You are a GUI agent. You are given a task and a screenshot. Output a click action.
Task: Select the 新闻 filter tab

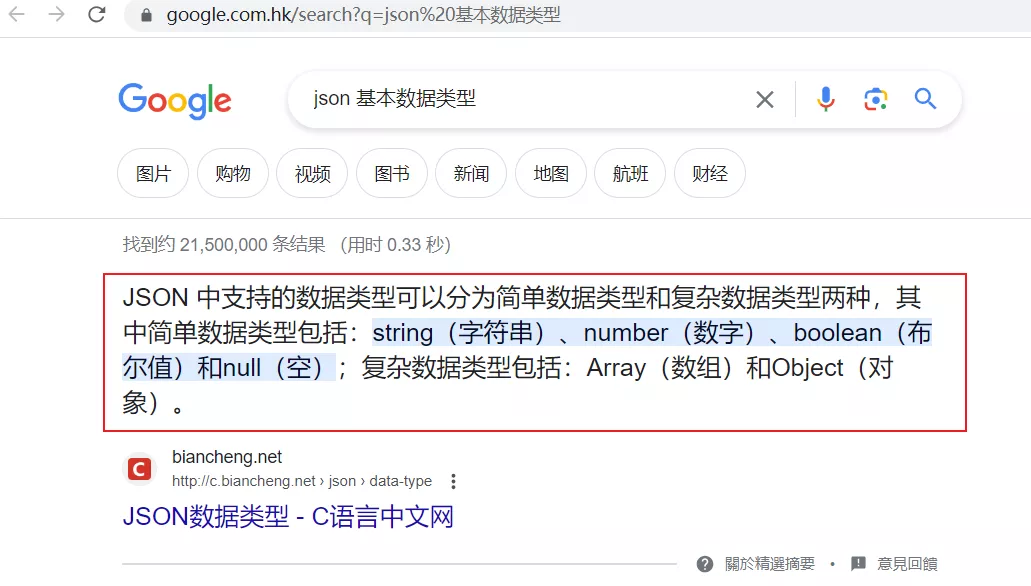point(471,174)
